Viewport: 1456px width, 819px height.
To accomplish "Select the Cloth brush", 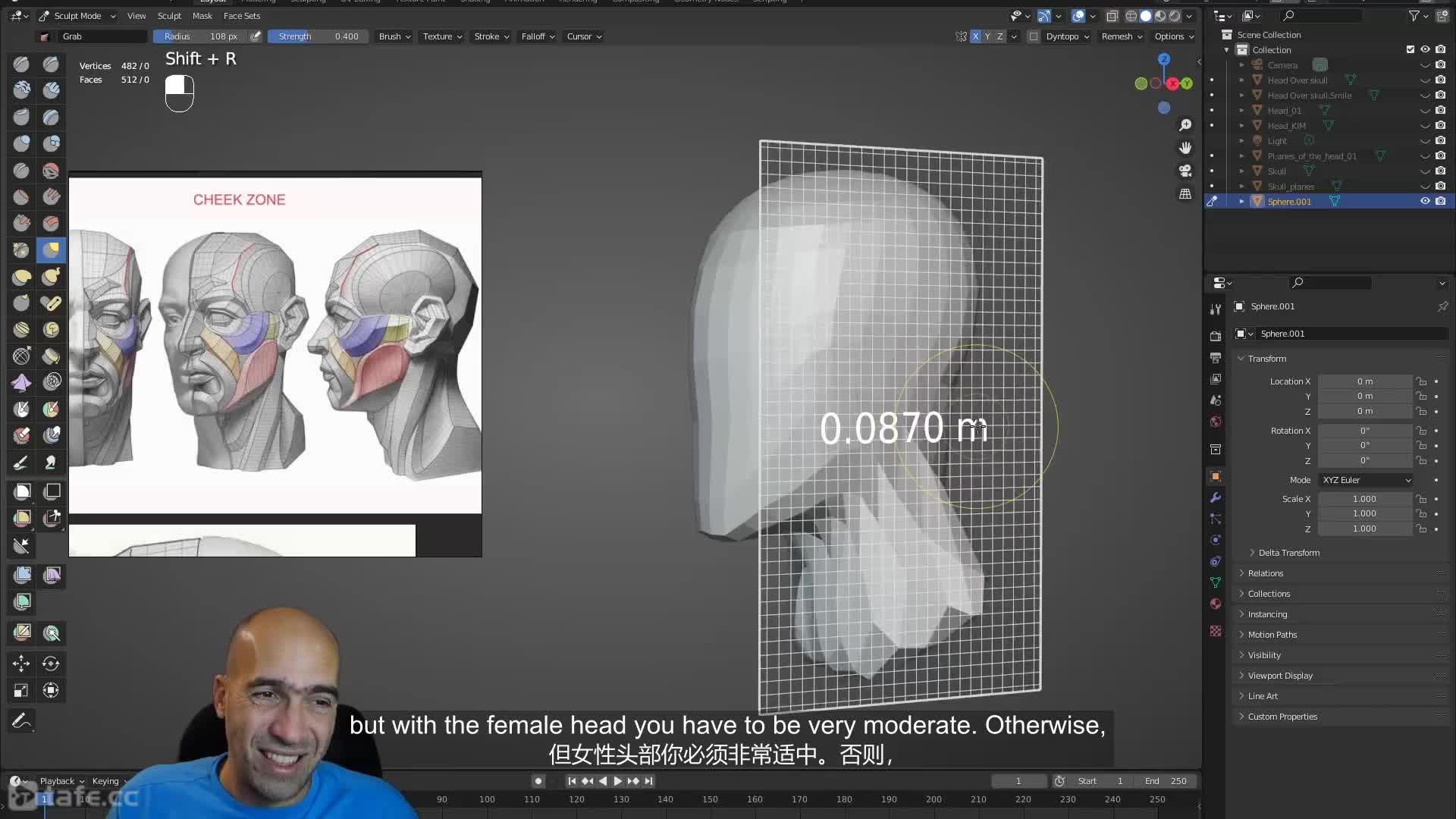I will [x=21, y=383].
